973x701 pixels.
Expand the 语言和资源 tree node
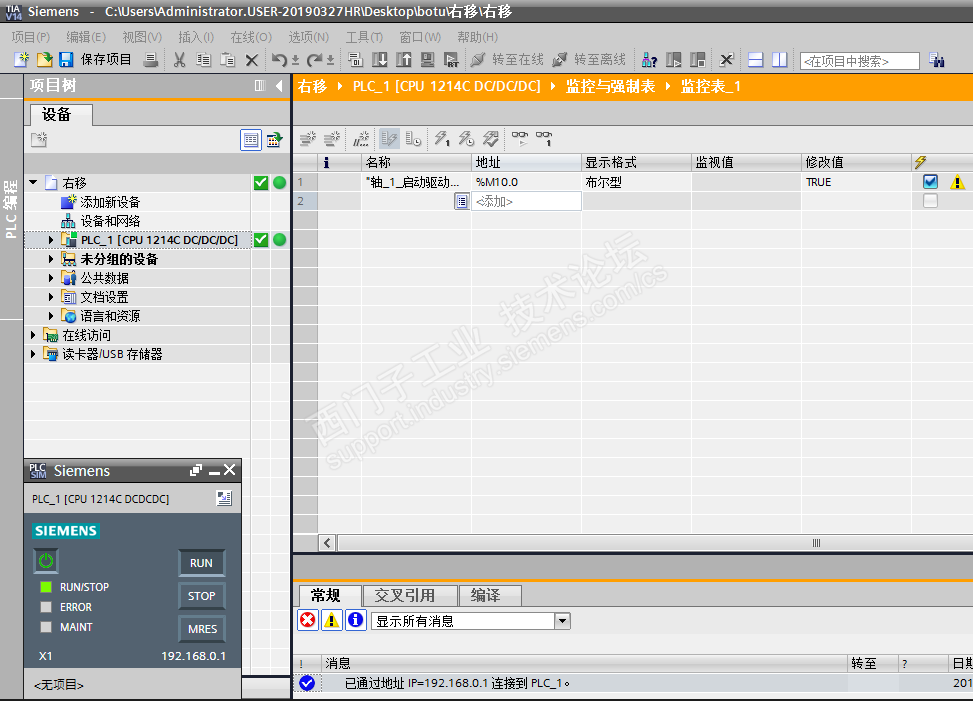tap(51, 316)
